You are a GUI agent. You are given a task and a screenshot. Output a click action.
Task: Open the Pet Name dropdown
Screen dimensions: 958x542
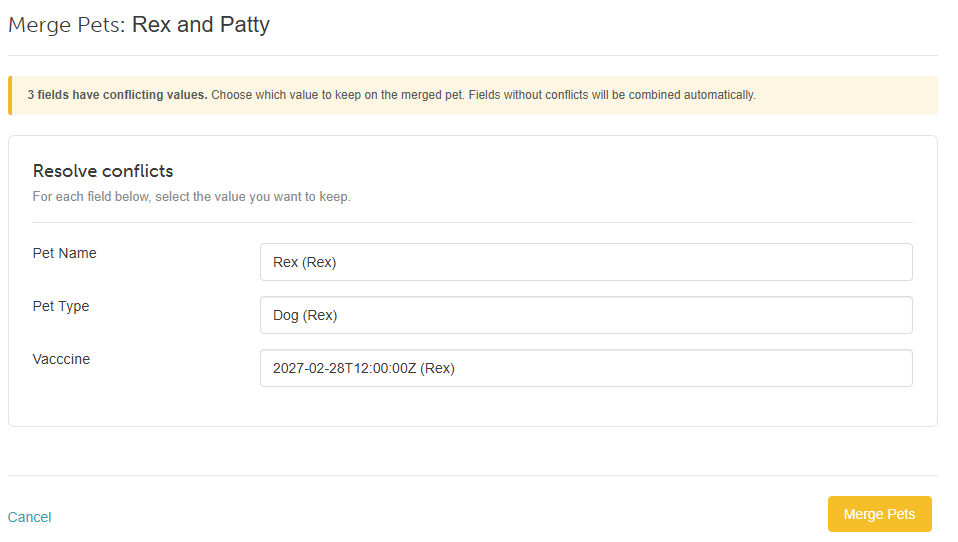click(586, 262)
